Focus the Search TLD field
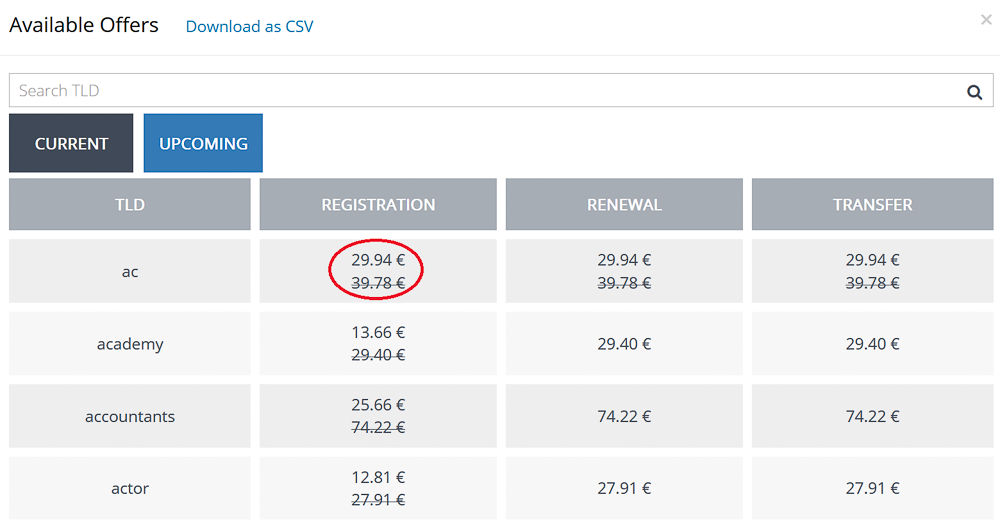The width and height of the screenshot is (1000, 524). (x=501, y=91)
